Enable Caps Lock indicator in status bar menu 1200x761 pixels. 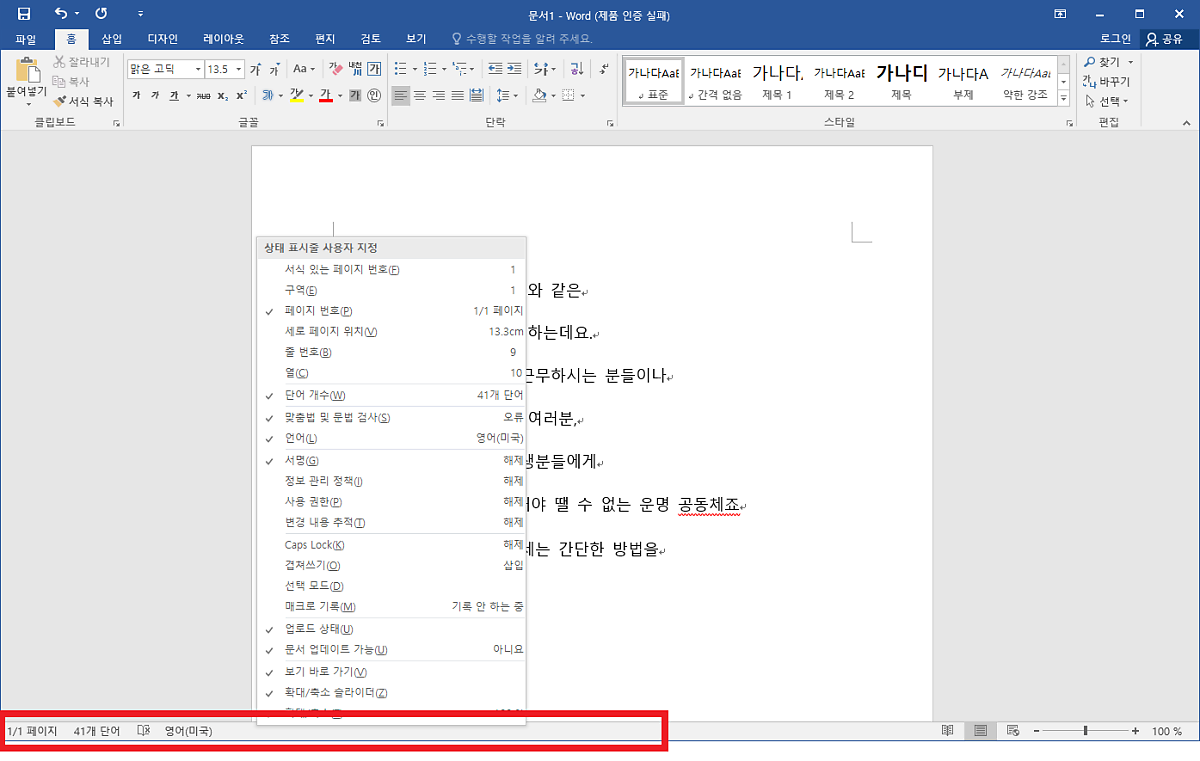[314, 545]
